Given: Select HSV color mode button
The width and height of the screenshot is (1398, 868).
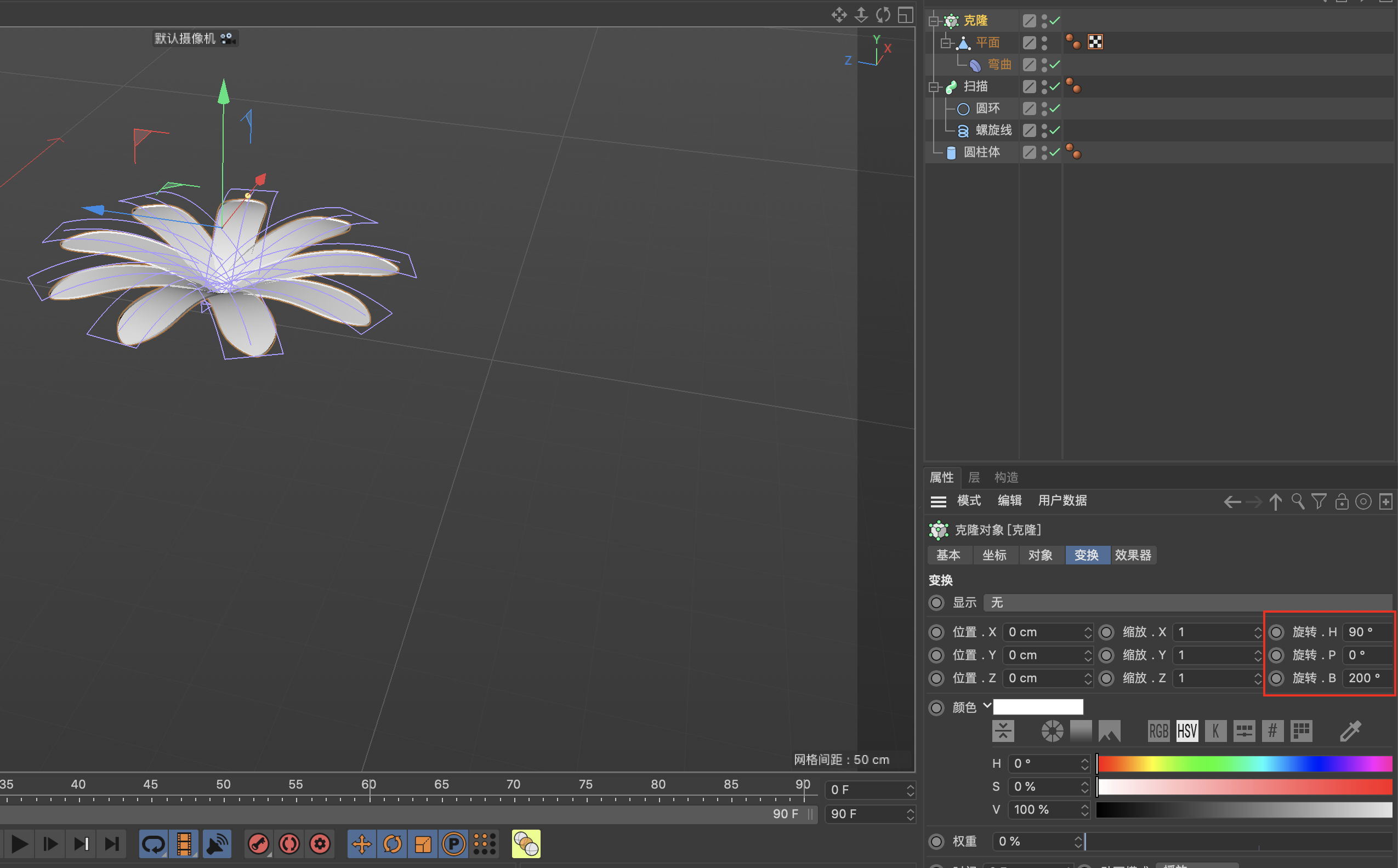Looking at the screenshot, I should [1186, 732].
